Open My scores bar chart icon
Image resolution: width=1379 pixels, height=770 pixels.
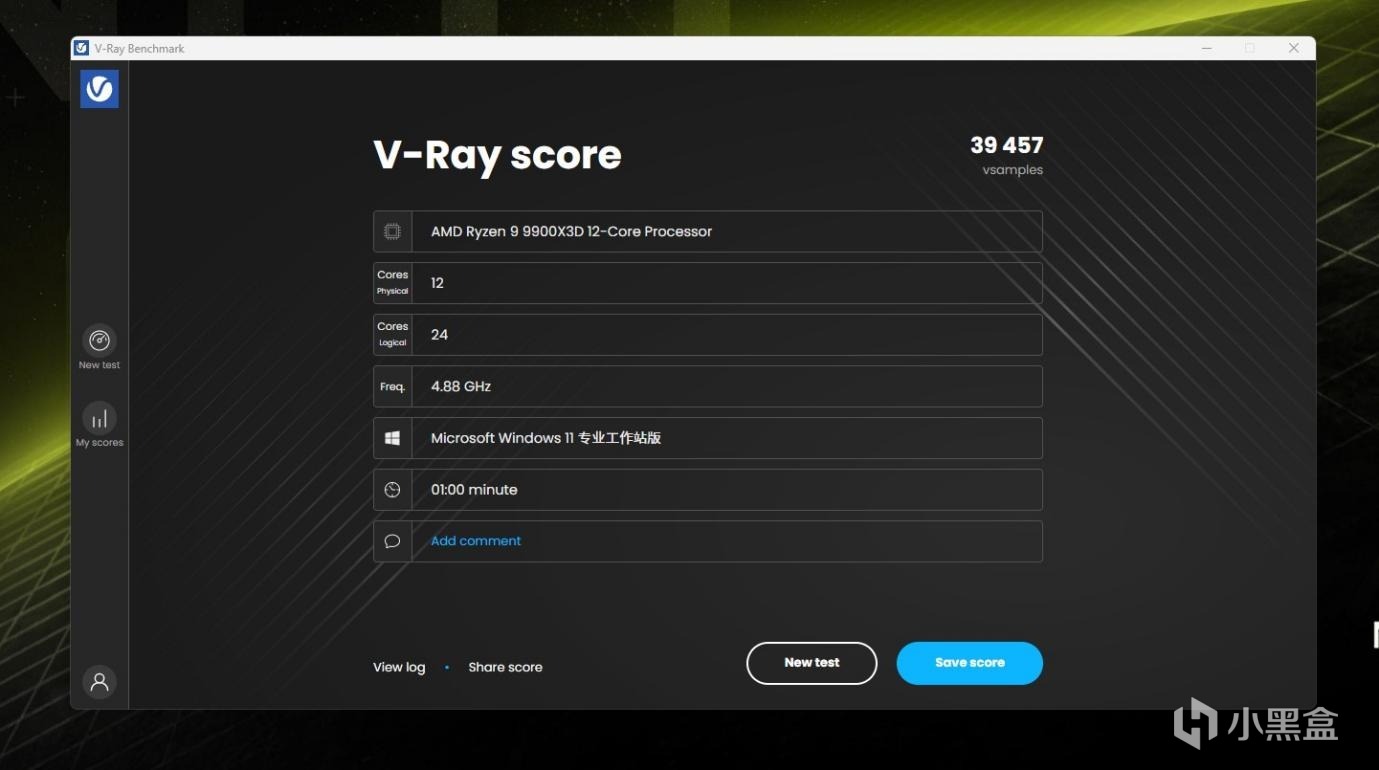tap(99, 418)
